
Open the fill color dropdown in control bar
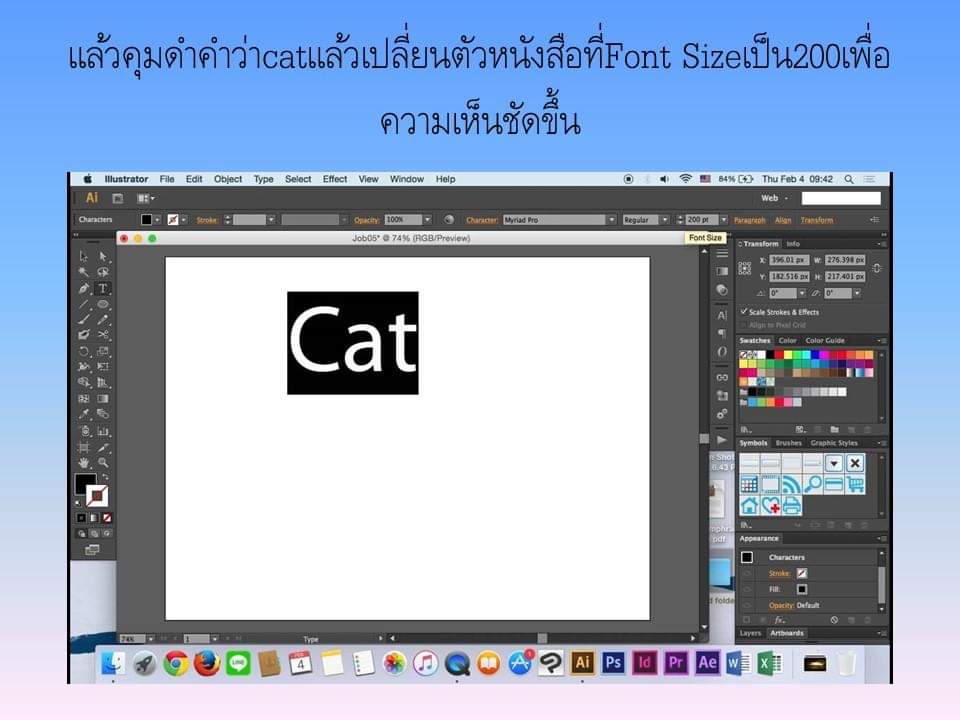tap(157, 220)
